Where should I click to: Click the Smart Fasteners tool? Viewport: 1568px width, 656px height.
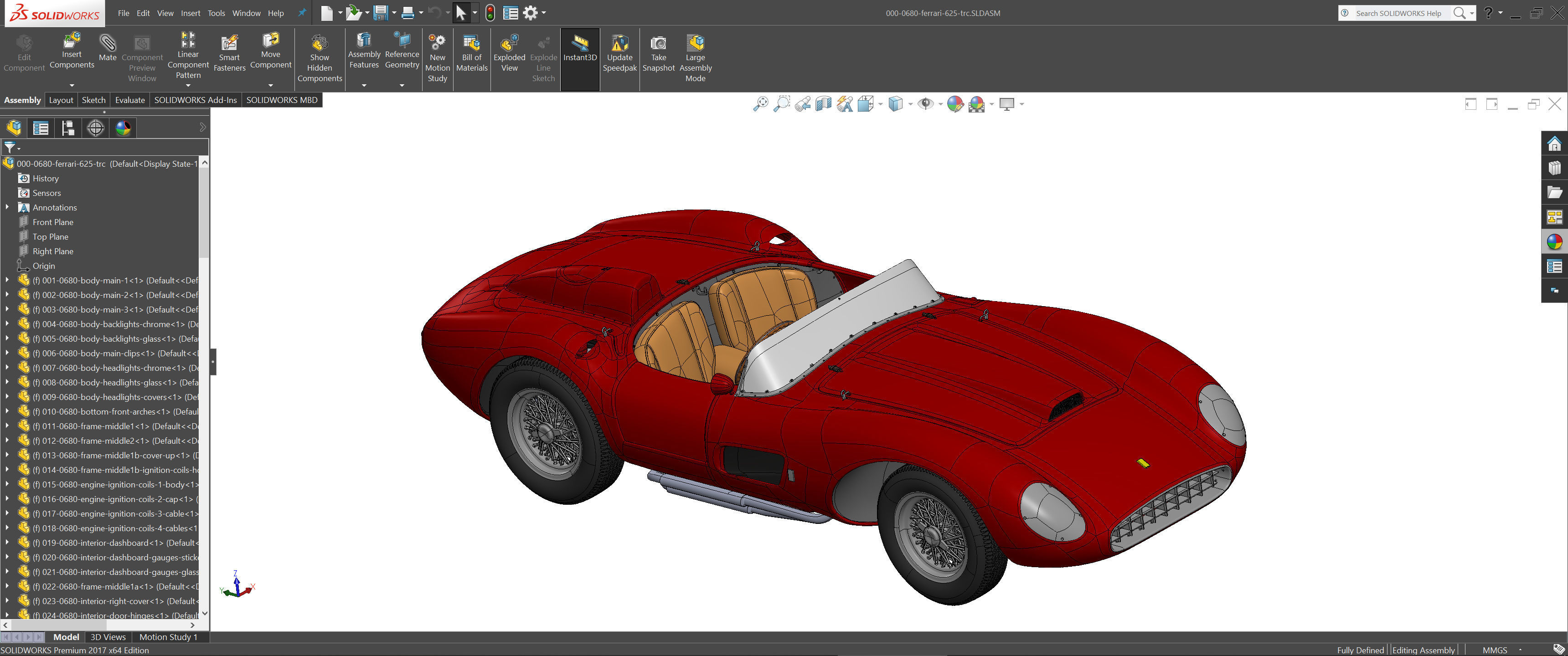tap(229, 54)
